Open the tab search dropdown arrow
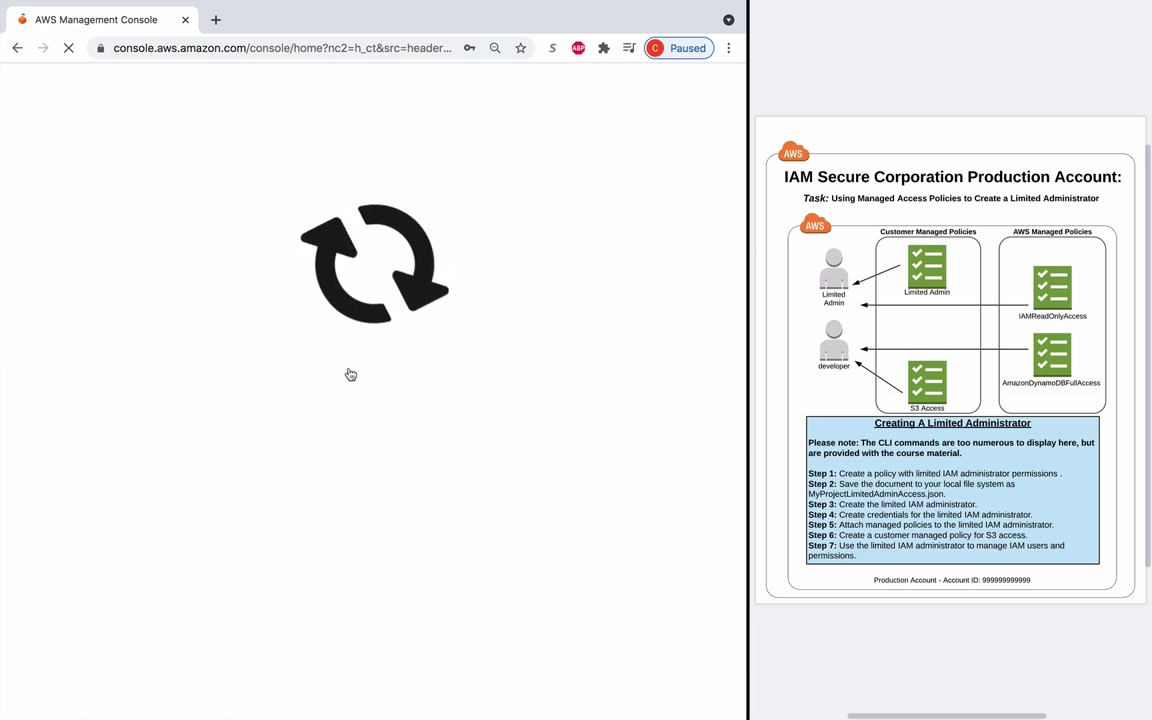Image resolution: width=1152 pixels, height=720 pixels. (728, 20)
